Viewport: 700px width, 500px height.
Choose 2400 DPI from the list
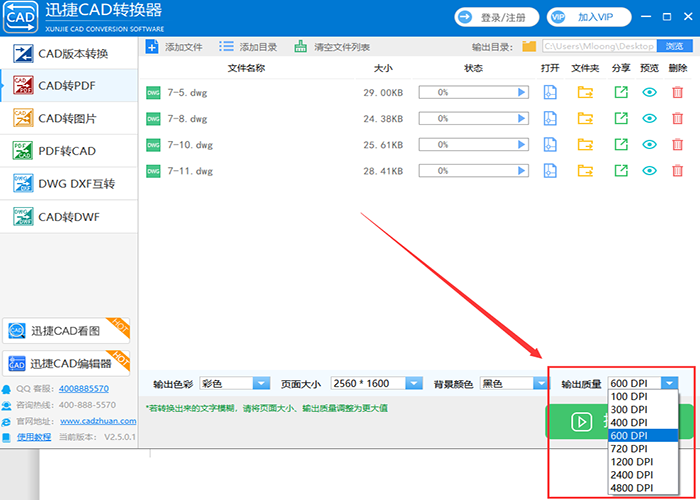[643, 475]
